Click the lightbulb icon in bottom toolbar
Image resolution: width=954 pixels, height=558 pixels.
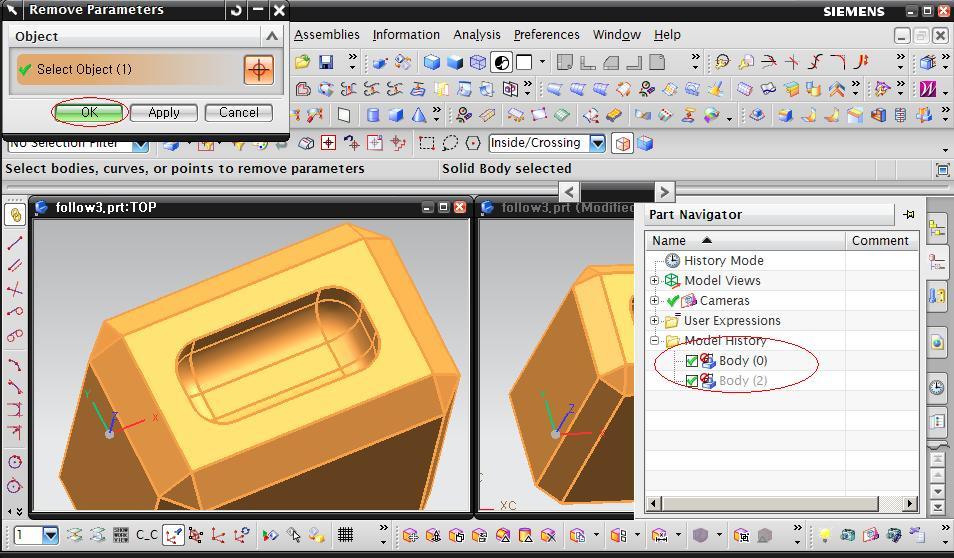point(825,535)
